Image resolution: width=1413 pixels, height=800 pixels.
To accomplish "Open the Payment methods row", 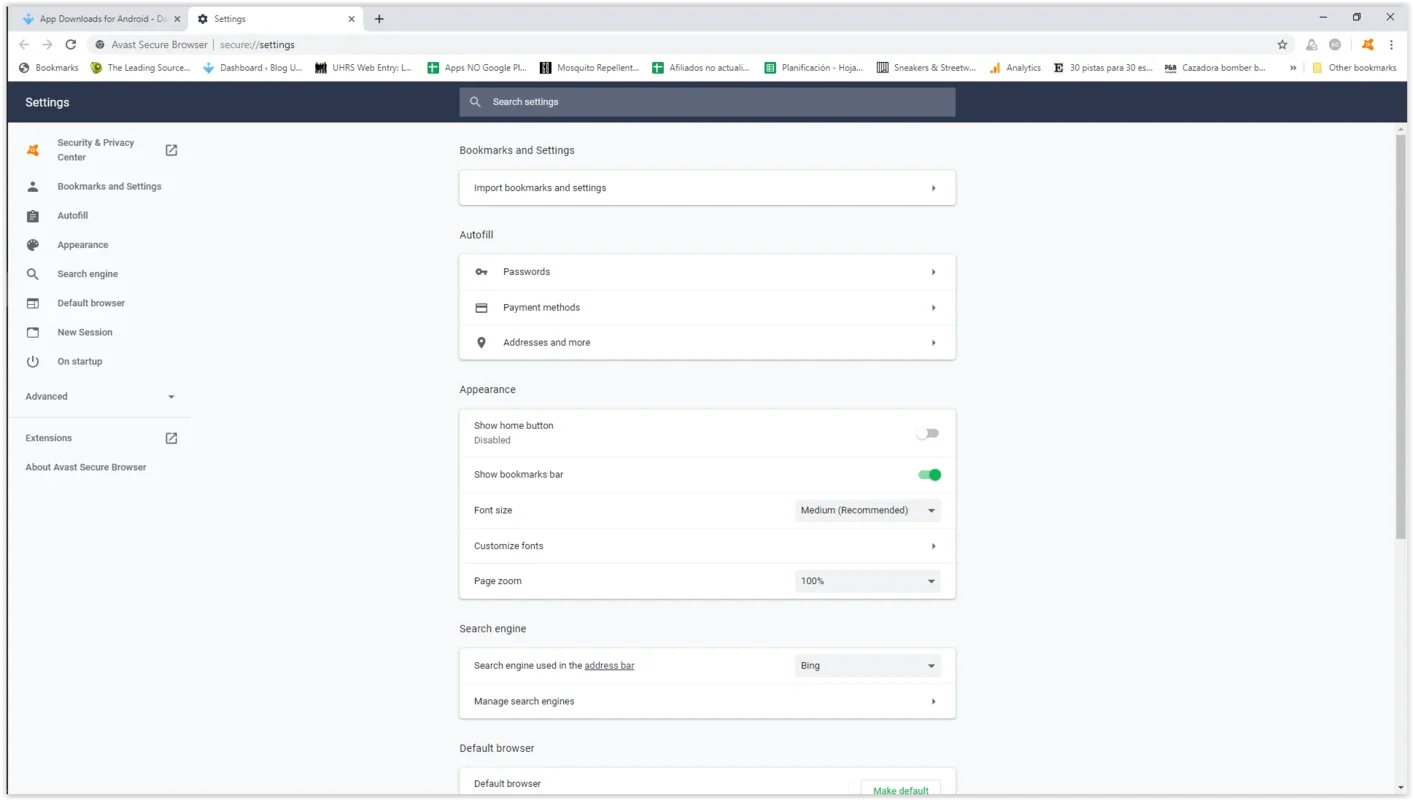I will 707,307.
